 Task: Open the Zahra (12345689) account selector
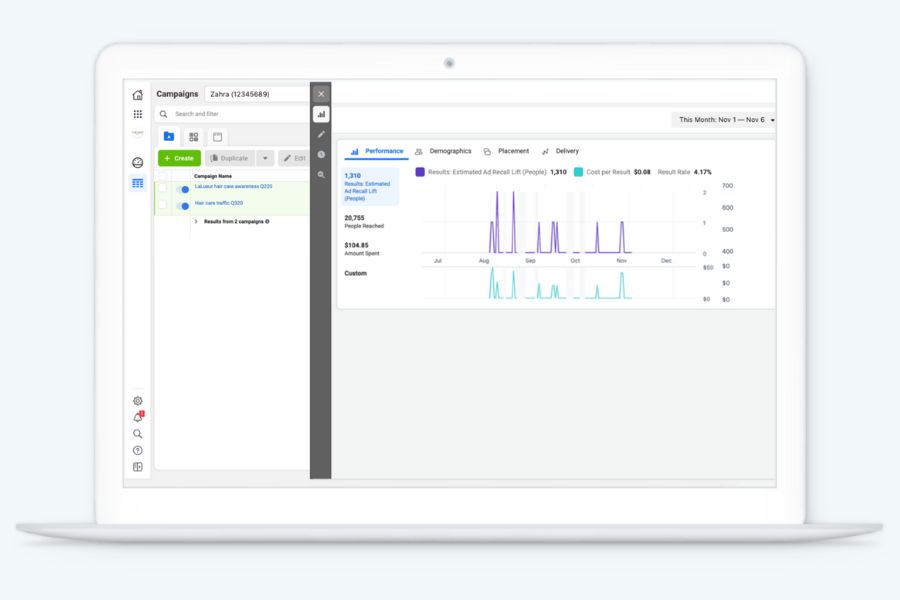click(x=257, y=94)
